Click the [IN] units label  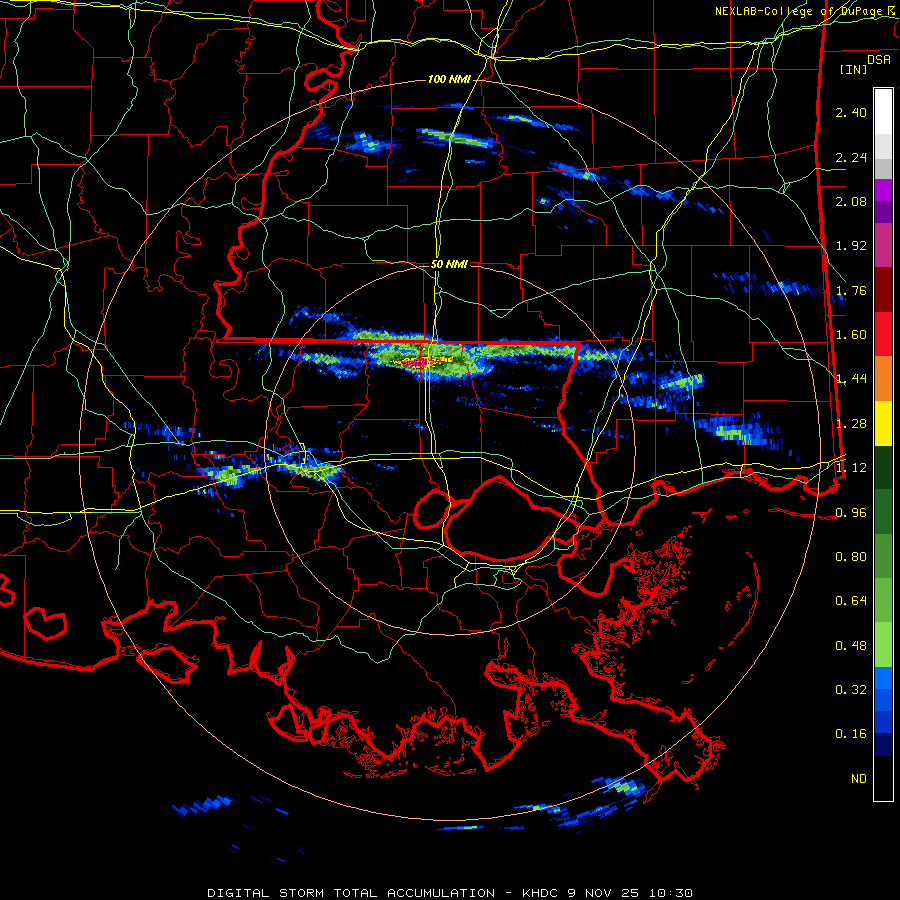point(854,69)
